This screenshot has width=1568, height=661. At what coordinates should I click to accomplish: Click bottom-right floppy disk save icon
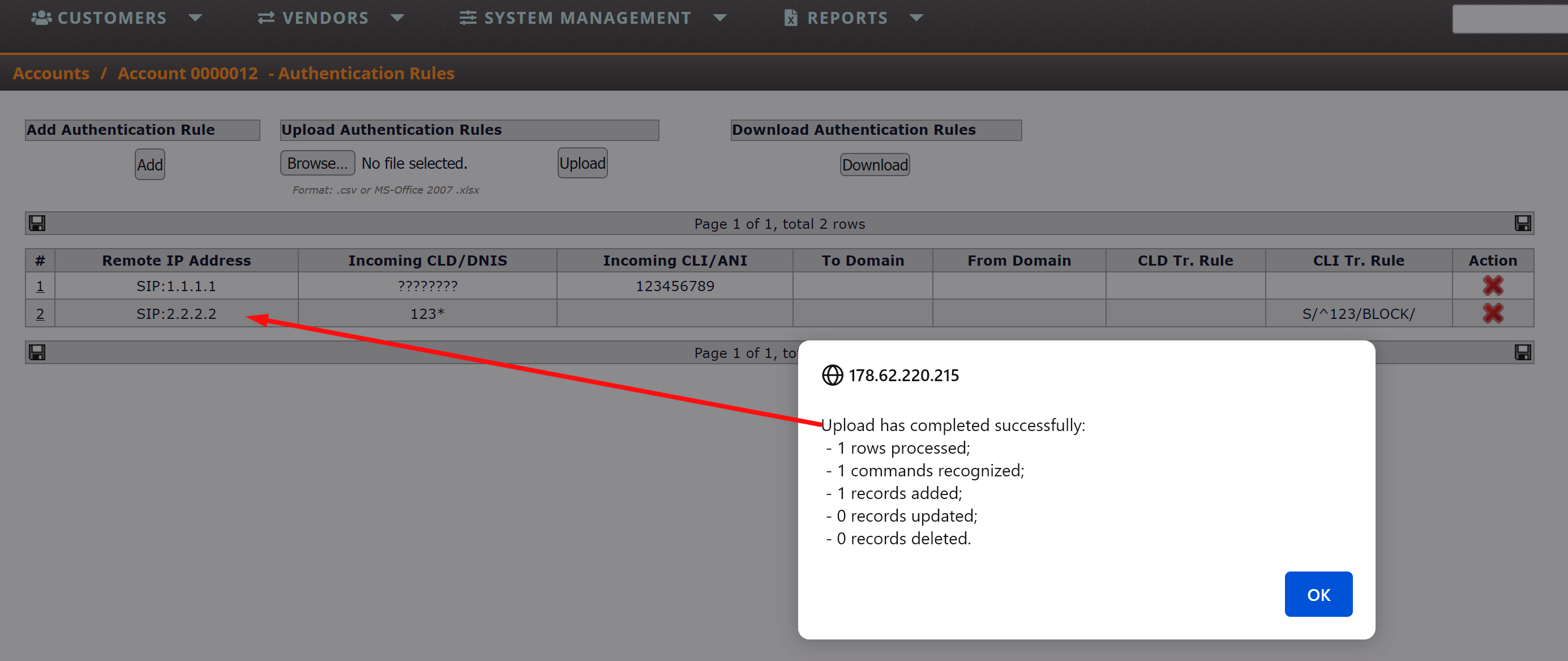pos(1522,352)
